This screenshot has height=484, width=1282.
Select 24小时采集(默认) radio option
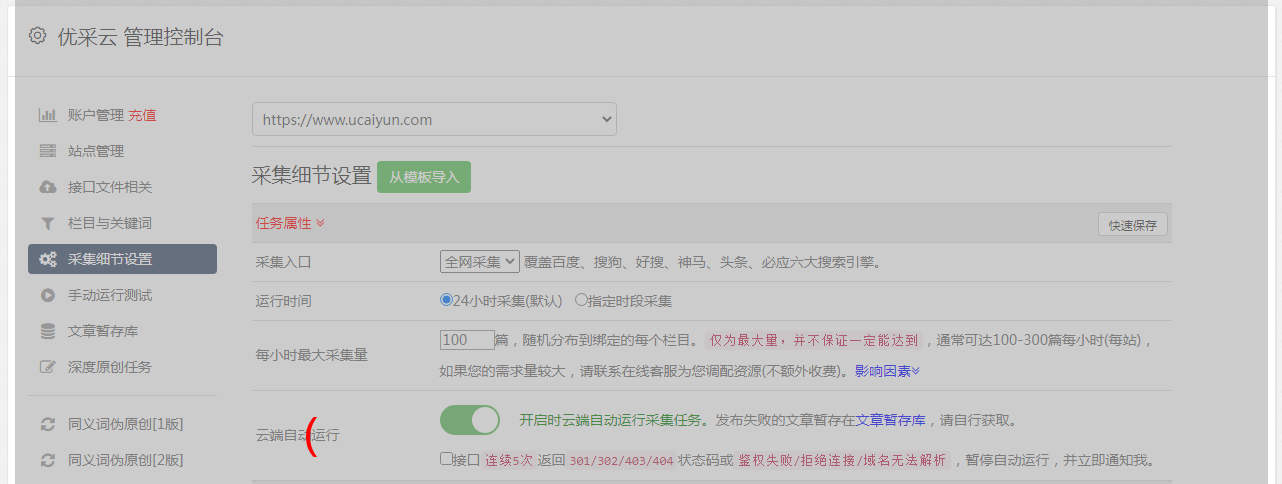pos(446,299)
